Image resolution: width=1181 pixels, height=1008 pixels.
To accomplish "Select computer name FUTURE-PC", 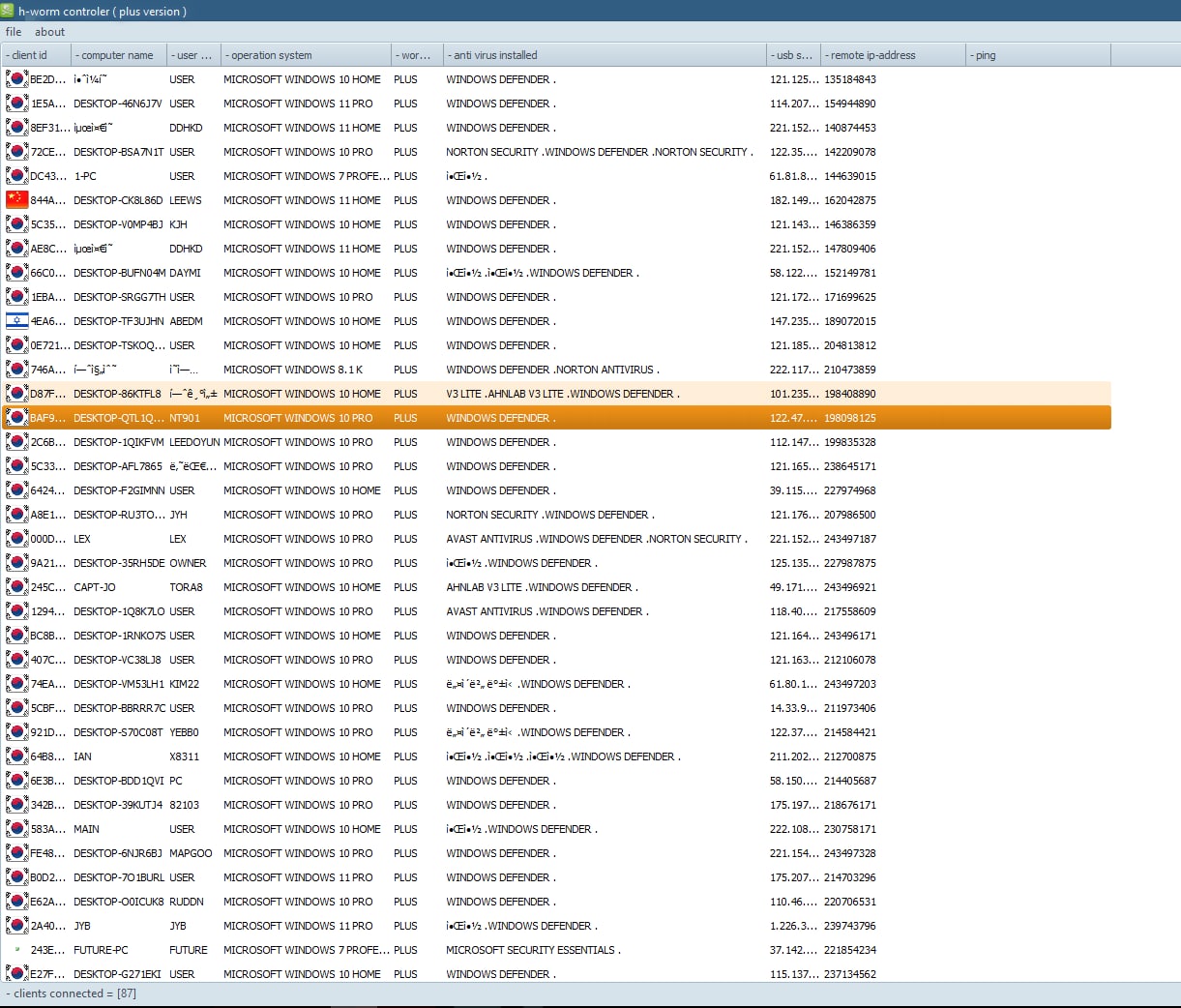I will click(101, 950).
